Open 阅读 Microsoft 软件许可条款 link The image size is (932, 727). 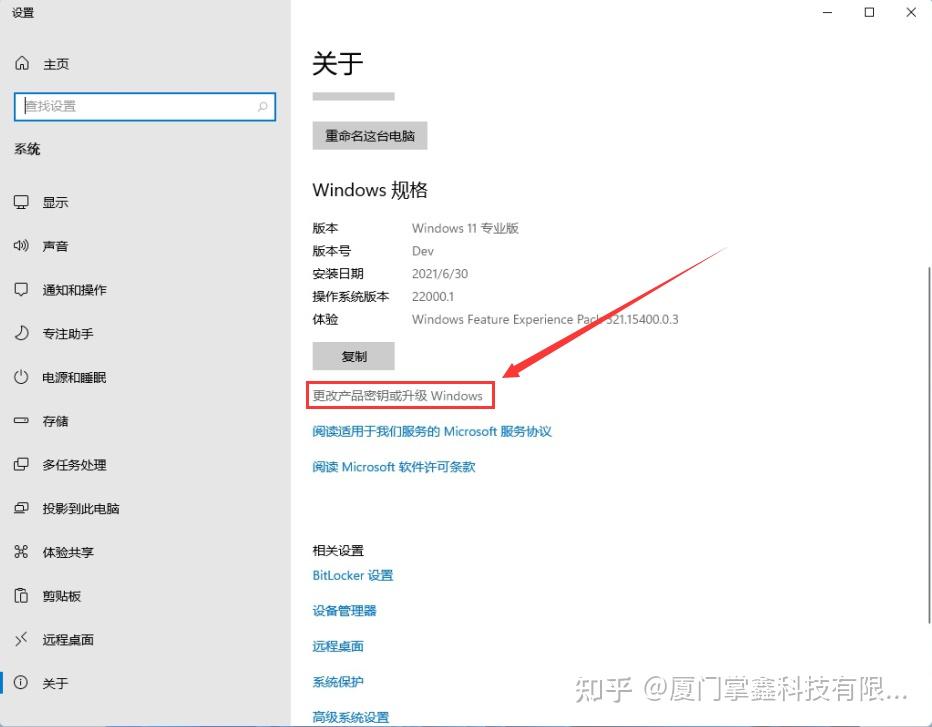coord(394,467)
